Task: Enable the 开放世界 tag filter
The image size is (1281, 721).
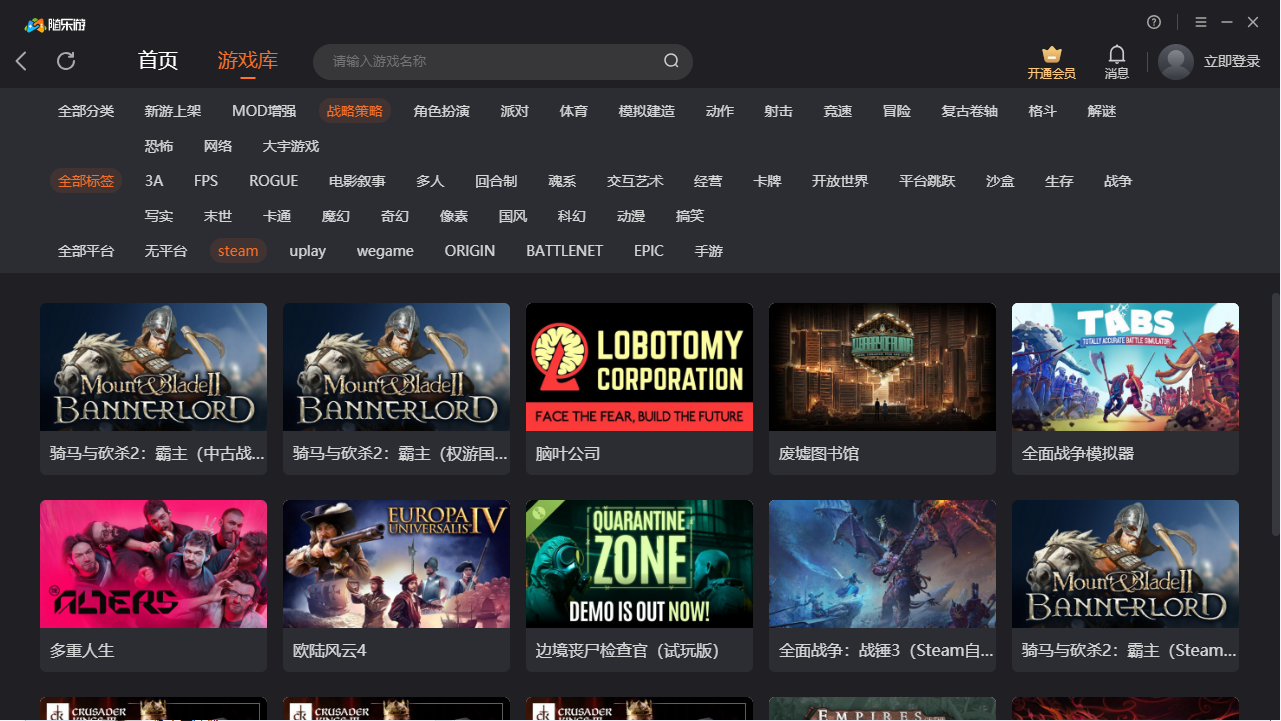Action: pos(840,181)
